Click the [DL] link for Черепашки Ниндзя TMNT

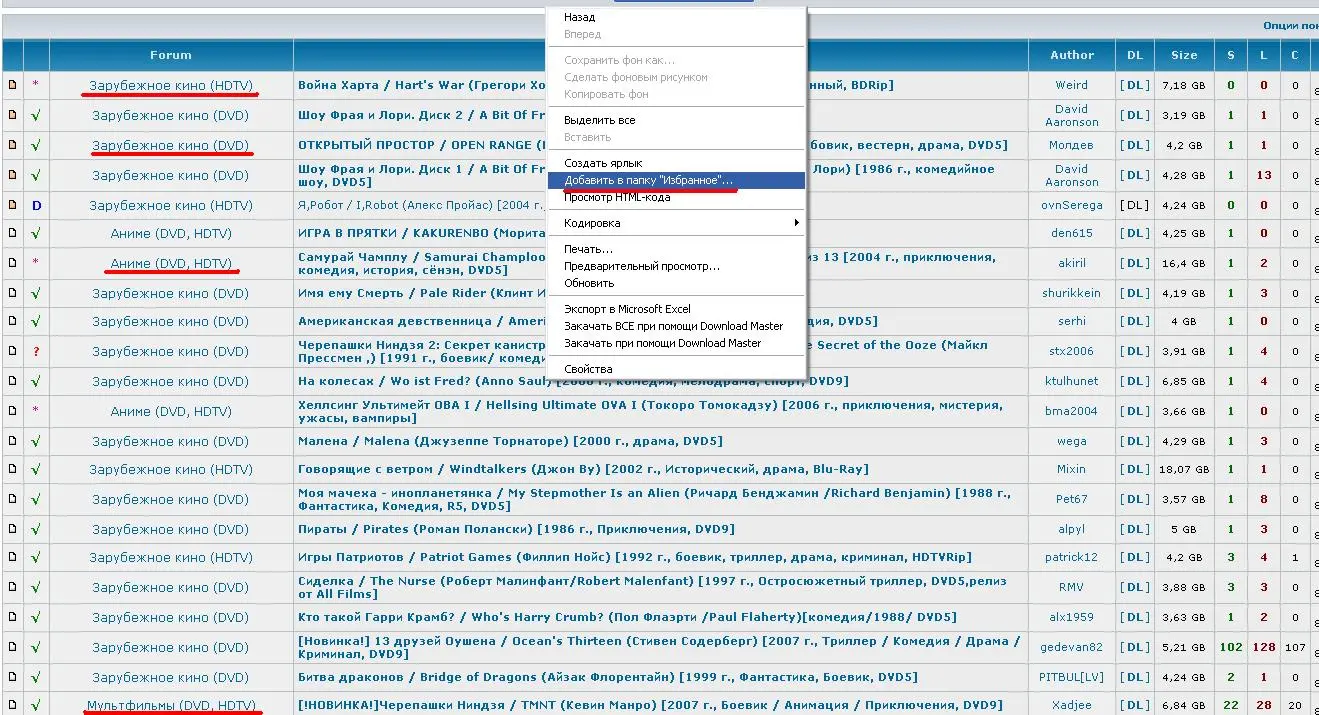coord(1135,705)
